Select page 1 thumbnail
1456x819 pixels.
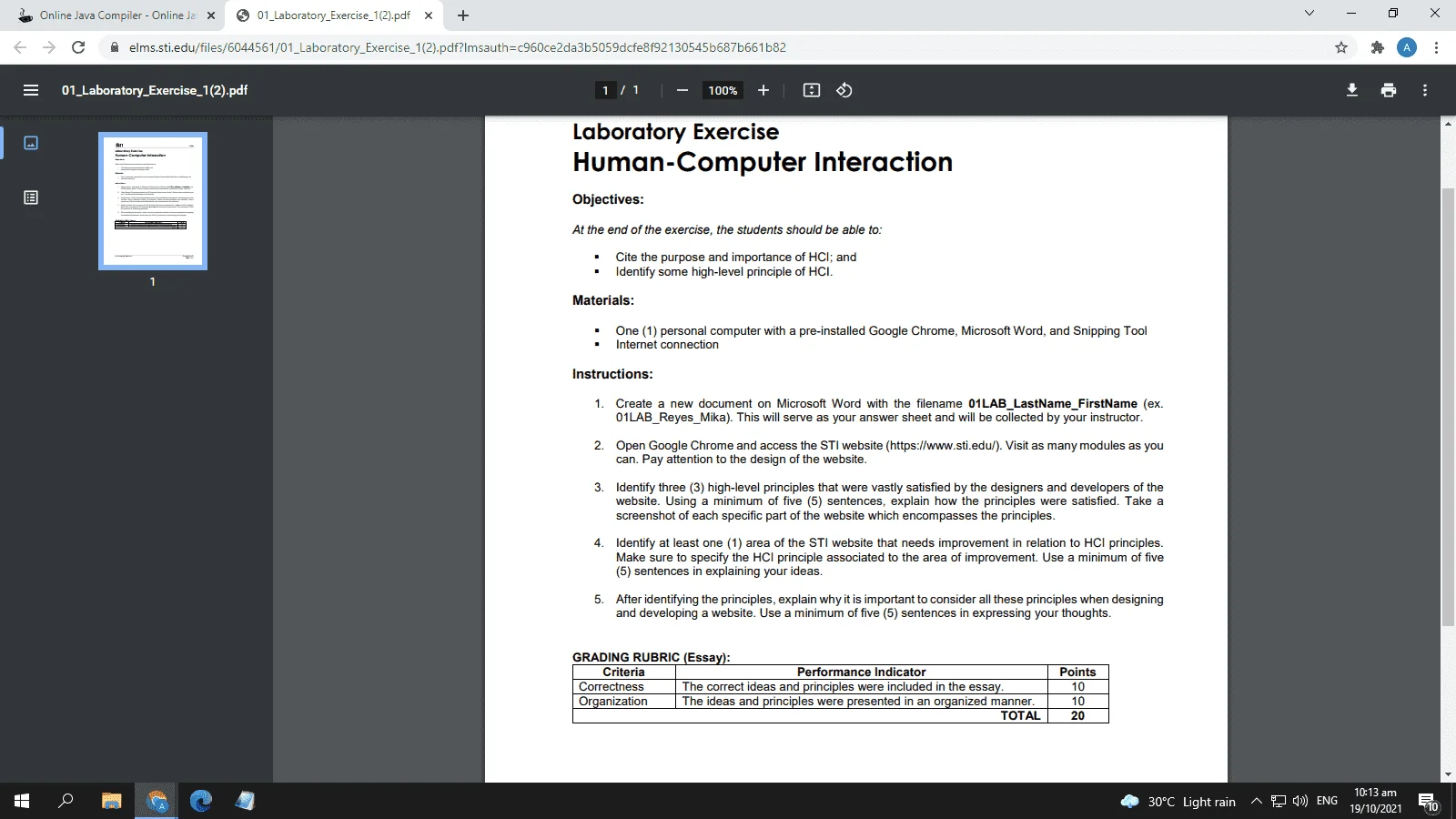[153, 201]
